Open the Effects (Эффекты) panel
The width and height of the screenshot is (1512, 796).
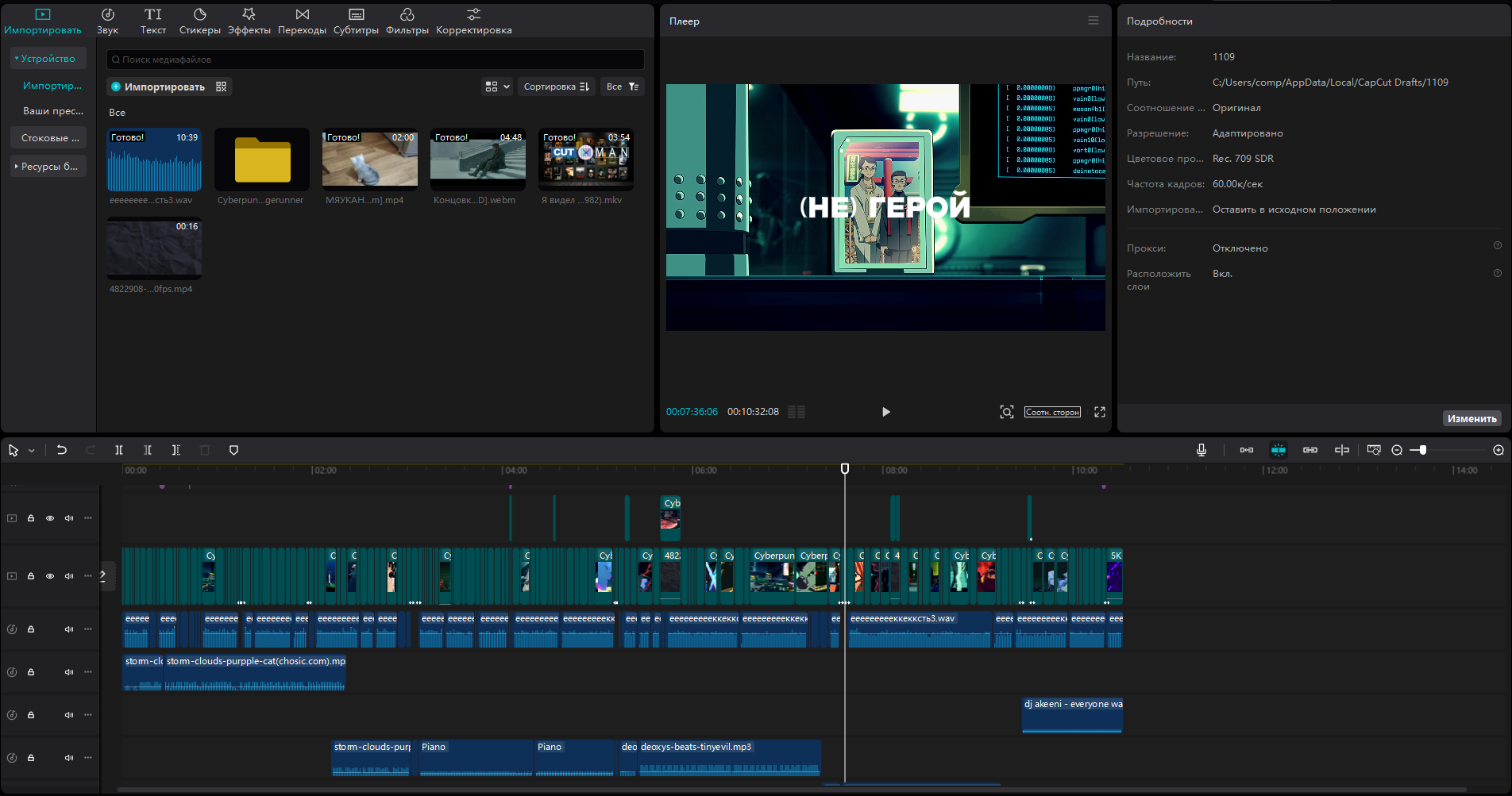pos(249,21)
